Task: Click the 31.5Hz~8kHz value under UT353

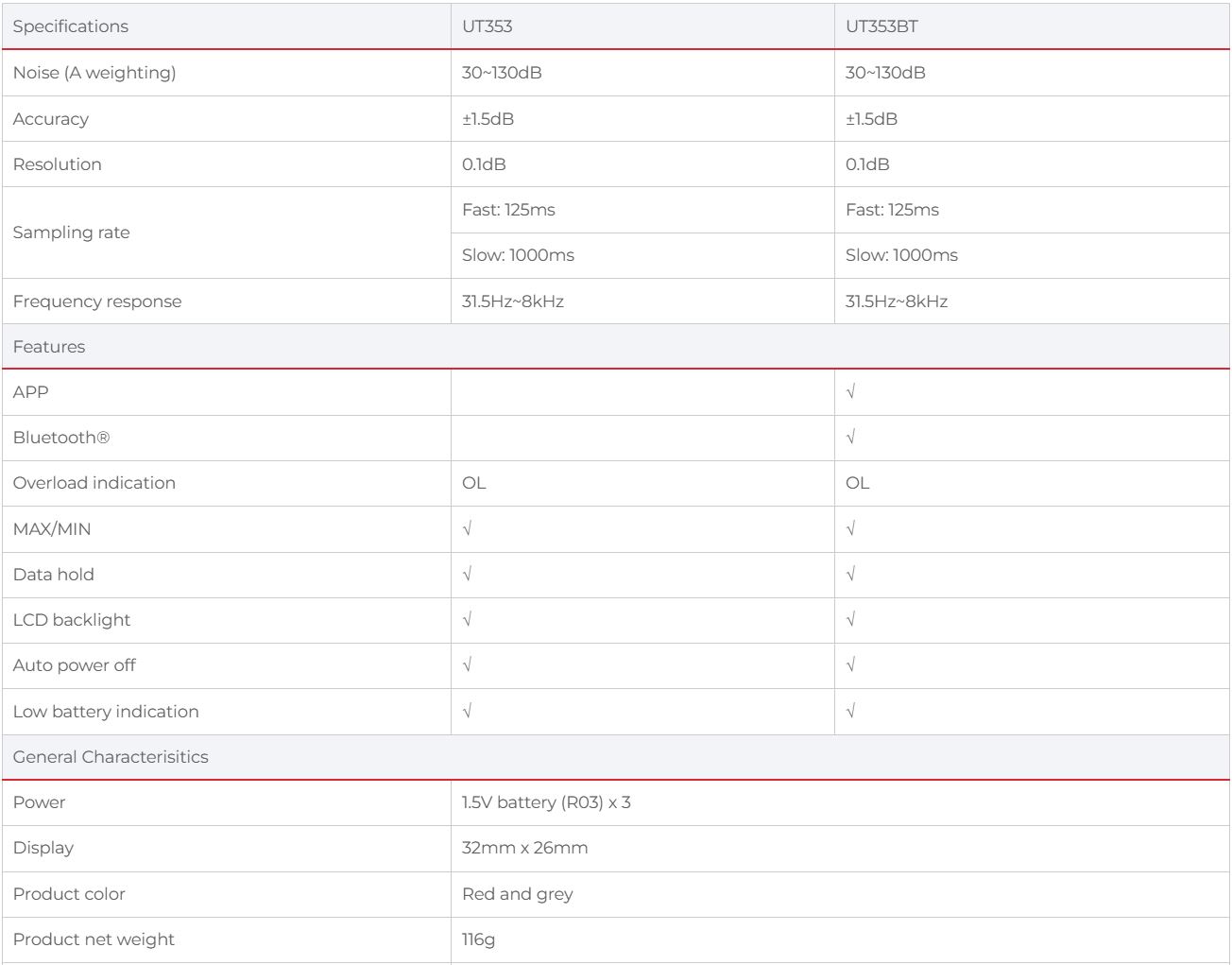Action: click(513, 302)
